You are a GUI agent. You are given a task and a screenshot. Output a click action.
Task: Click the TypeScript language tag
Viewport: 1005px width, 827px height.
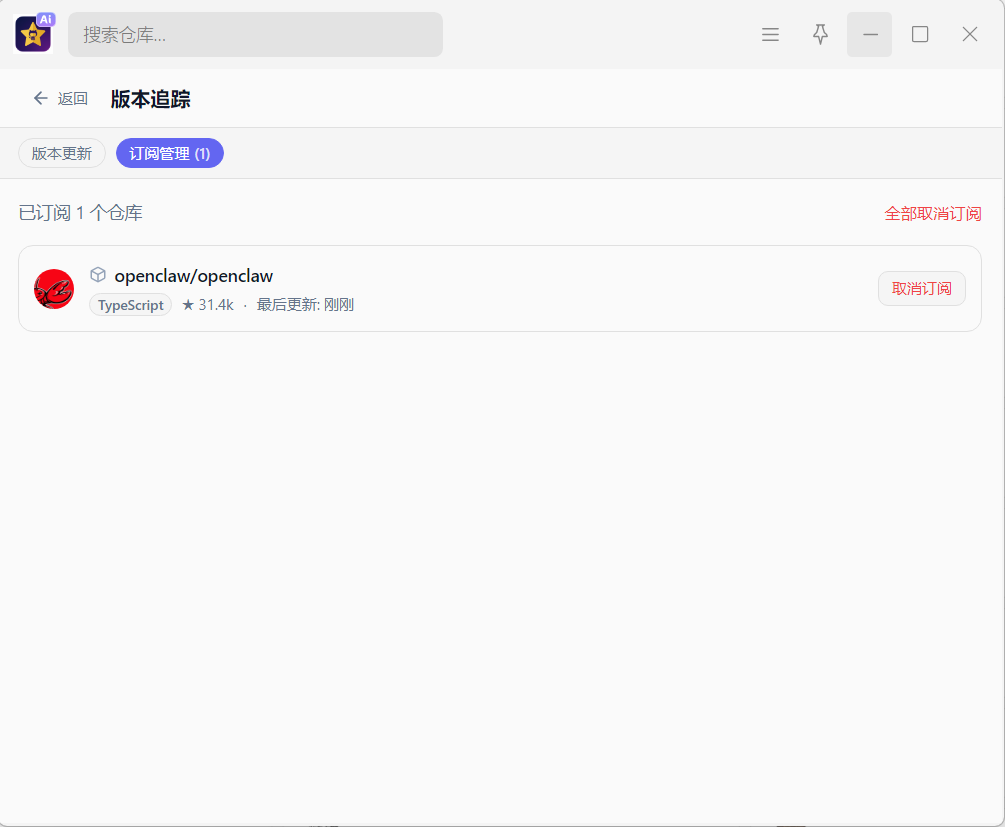(x=131, y=305)
